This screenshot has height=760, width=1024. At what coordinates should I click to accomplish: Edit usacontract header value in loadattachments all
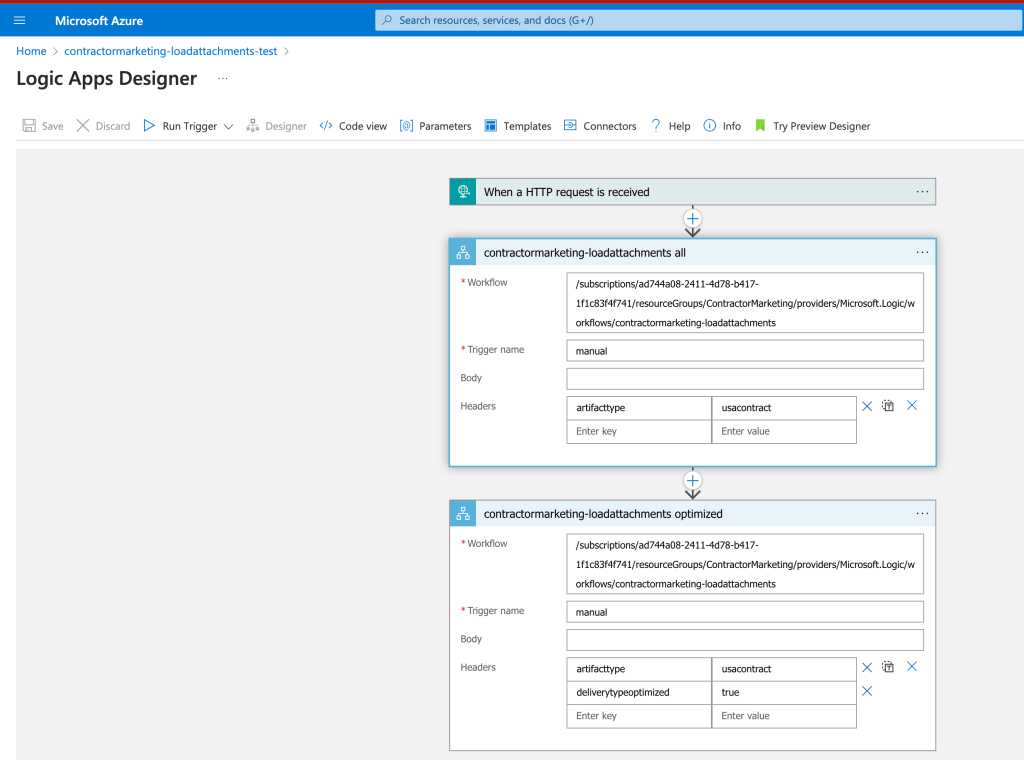click(784, 408)
